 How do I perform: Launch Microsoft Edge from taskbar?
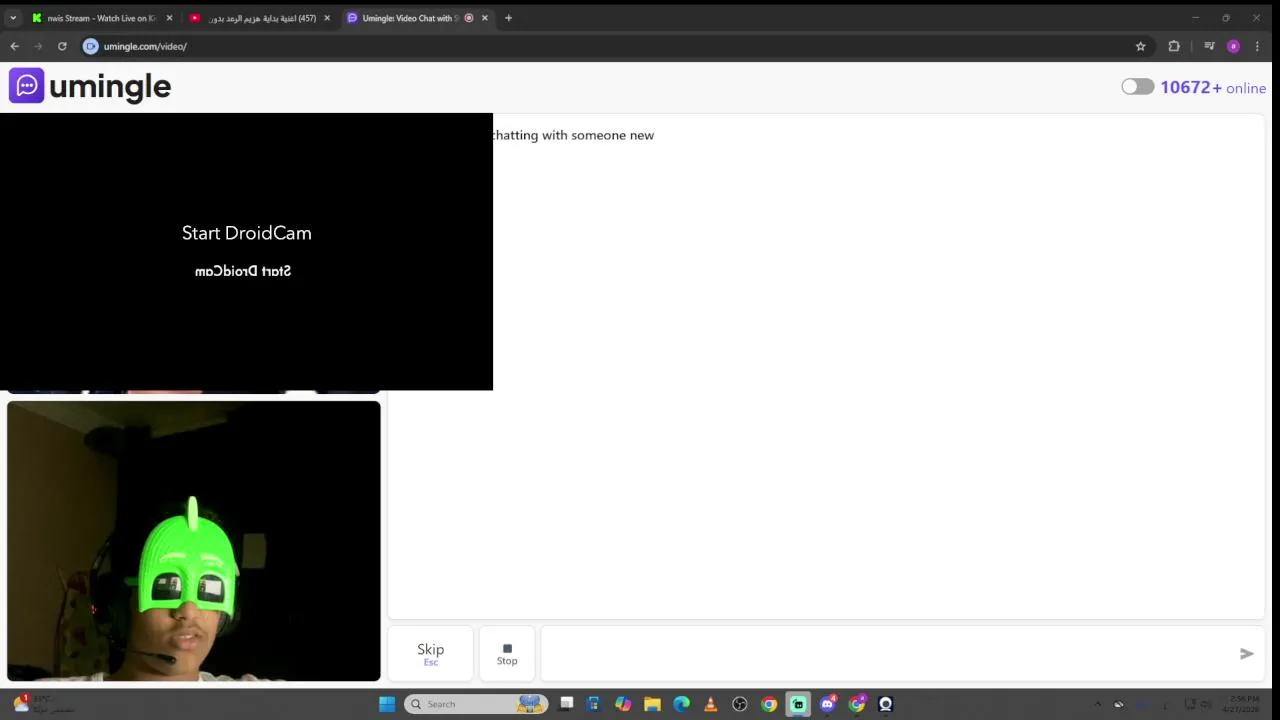[x=681, y=704]
